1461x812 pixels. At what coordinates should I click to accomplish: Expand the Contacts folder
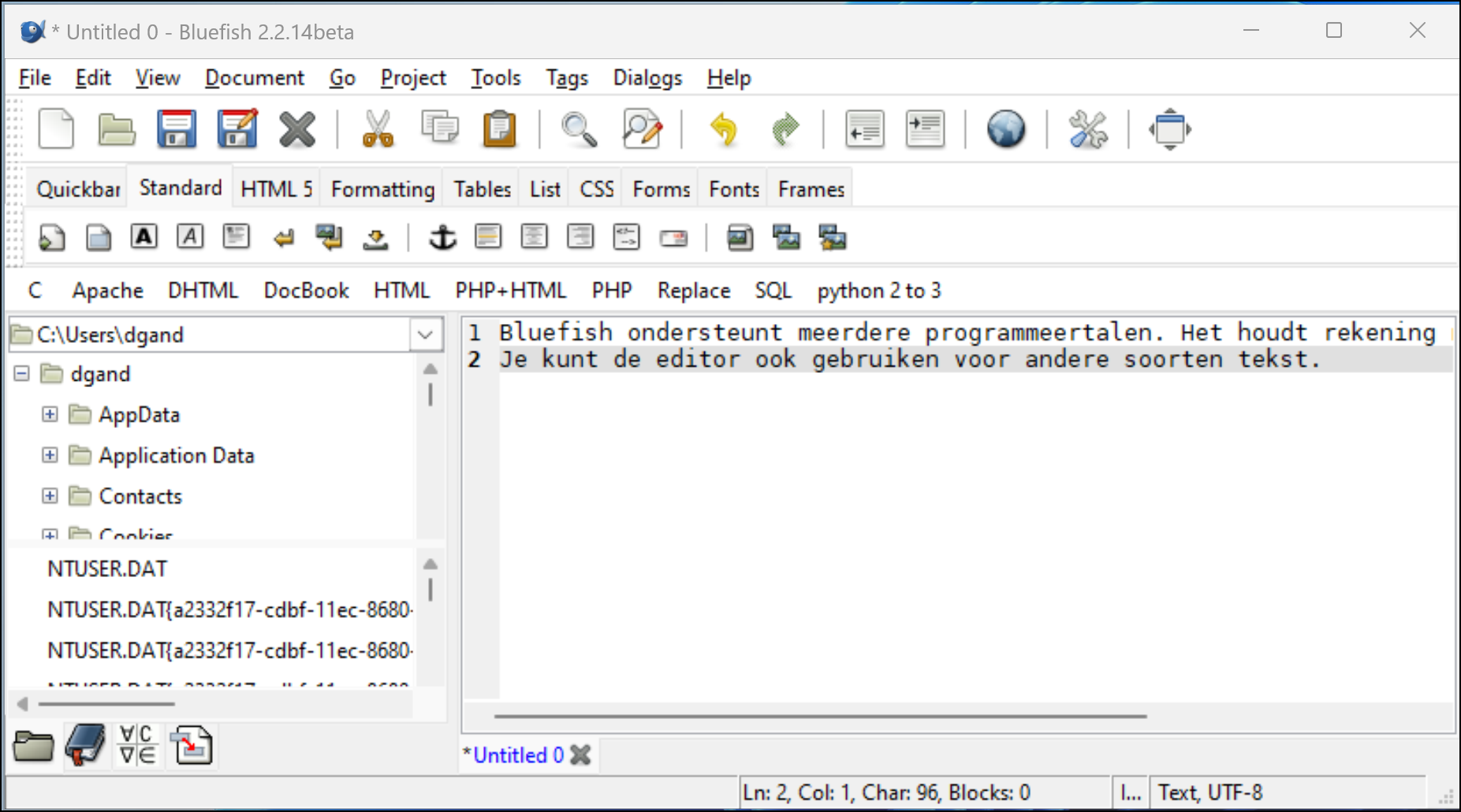coord(50,495)
